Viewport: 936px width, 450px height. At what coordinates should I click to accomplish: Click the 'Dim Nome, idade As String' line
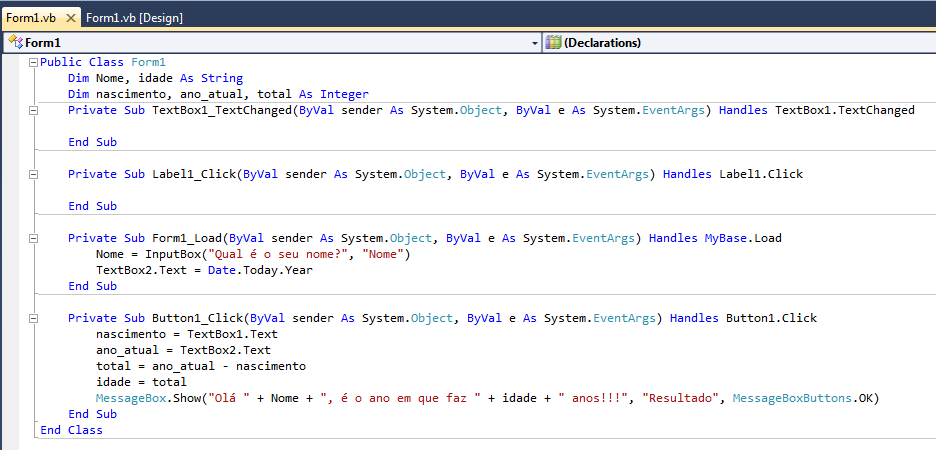[155, 78]
